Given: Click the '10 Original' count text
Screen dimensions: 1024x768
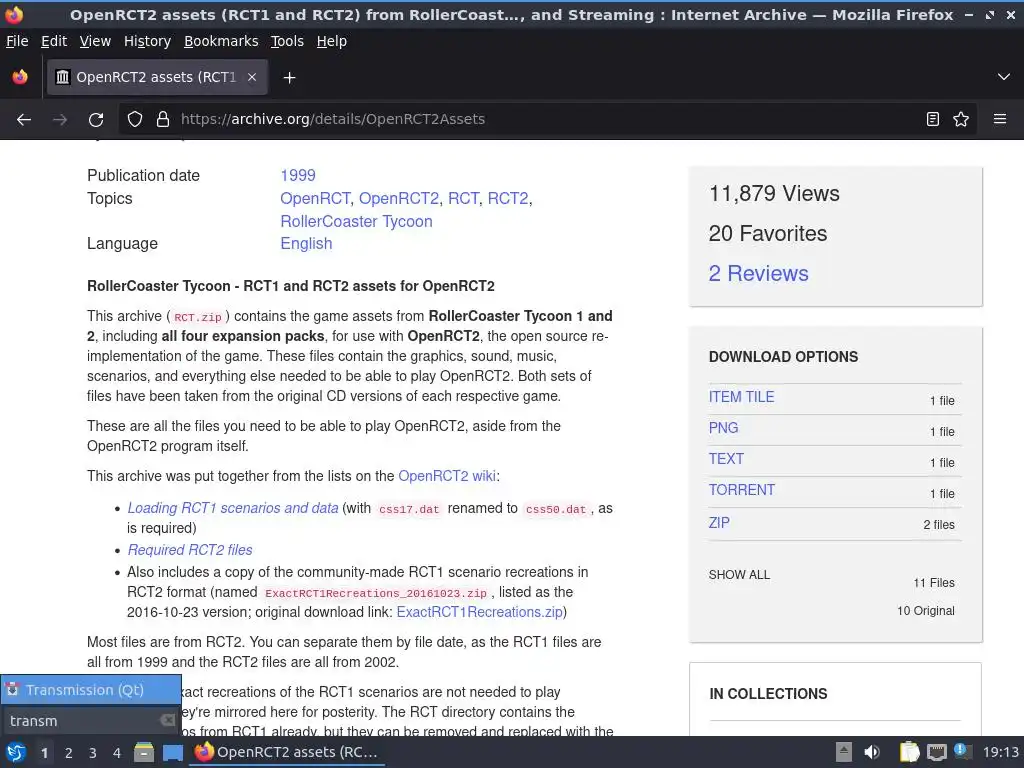Looking at the screenshot, I should [925, 611].
